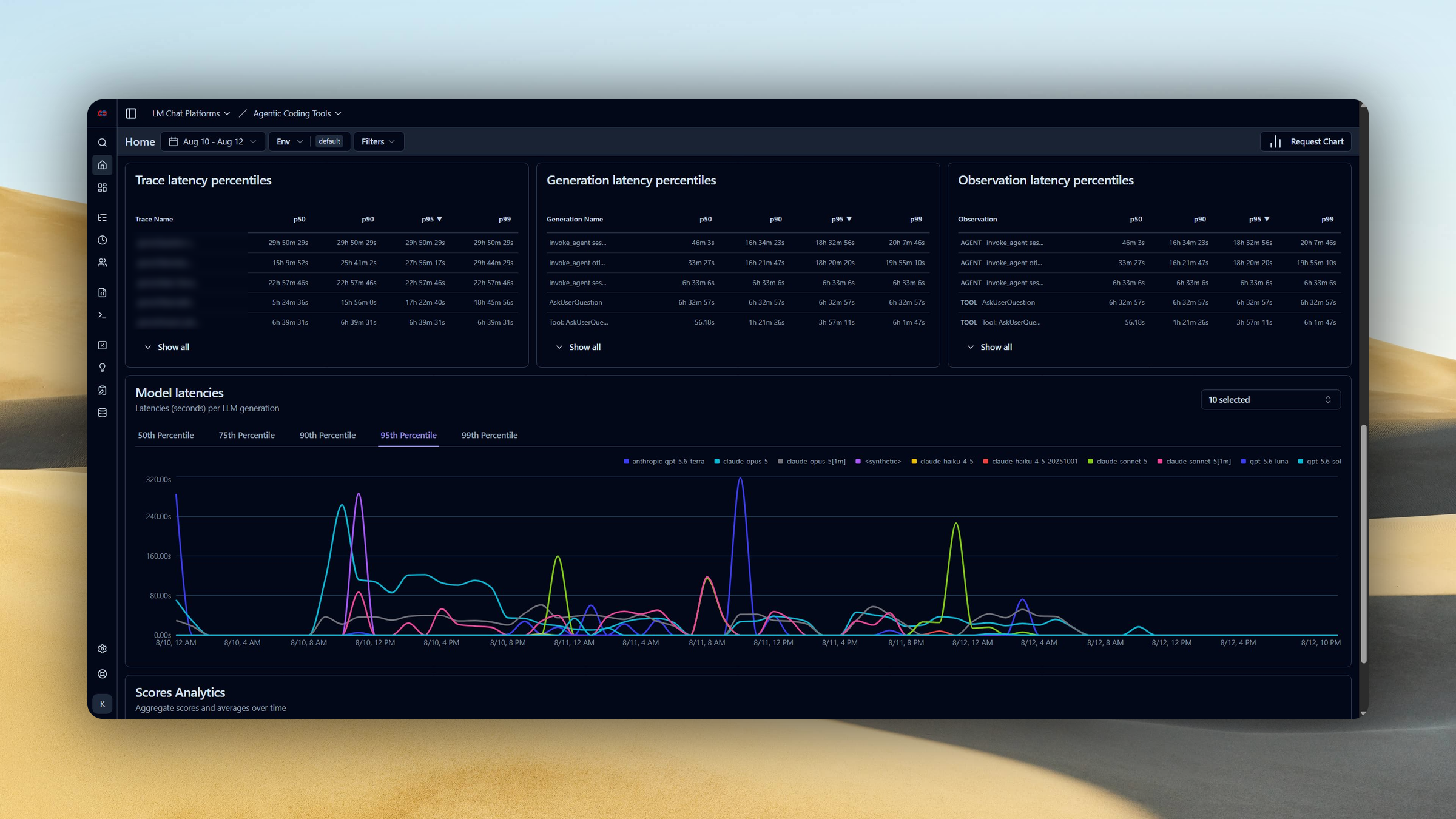
Task: Click the Tool: AskUserQue... generation row
Action: (x=738, y=322)
